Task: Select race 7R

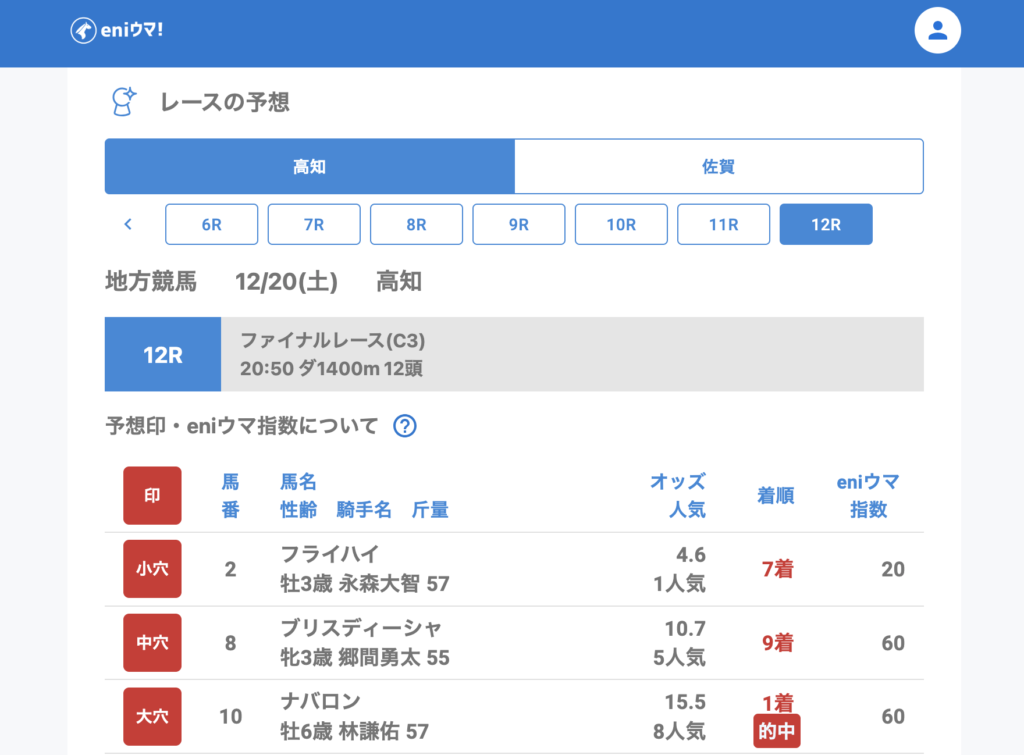Action: [x=314, y=224]
